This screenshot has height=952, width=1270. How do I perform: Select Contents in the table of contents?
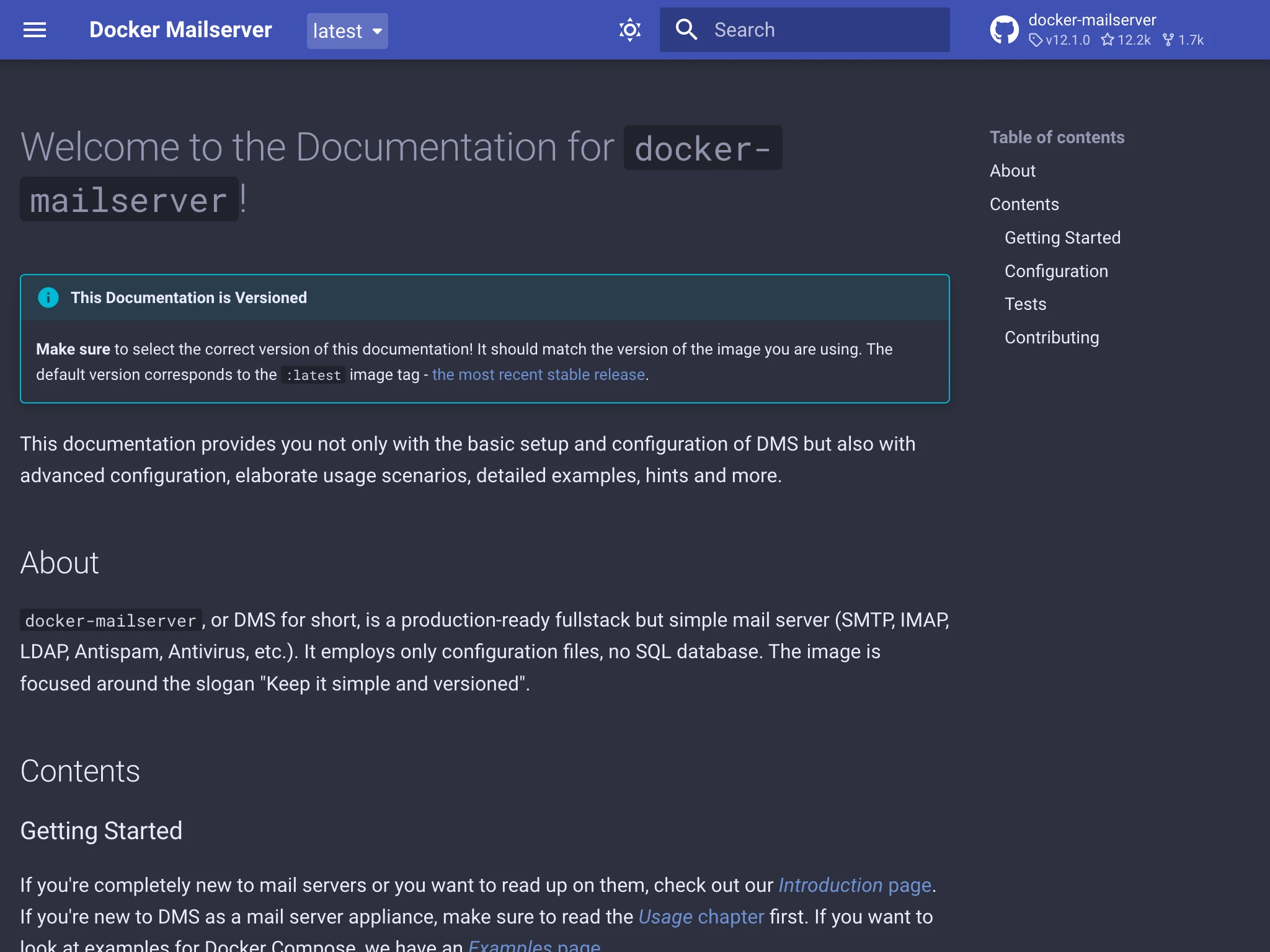point(1024,204)
